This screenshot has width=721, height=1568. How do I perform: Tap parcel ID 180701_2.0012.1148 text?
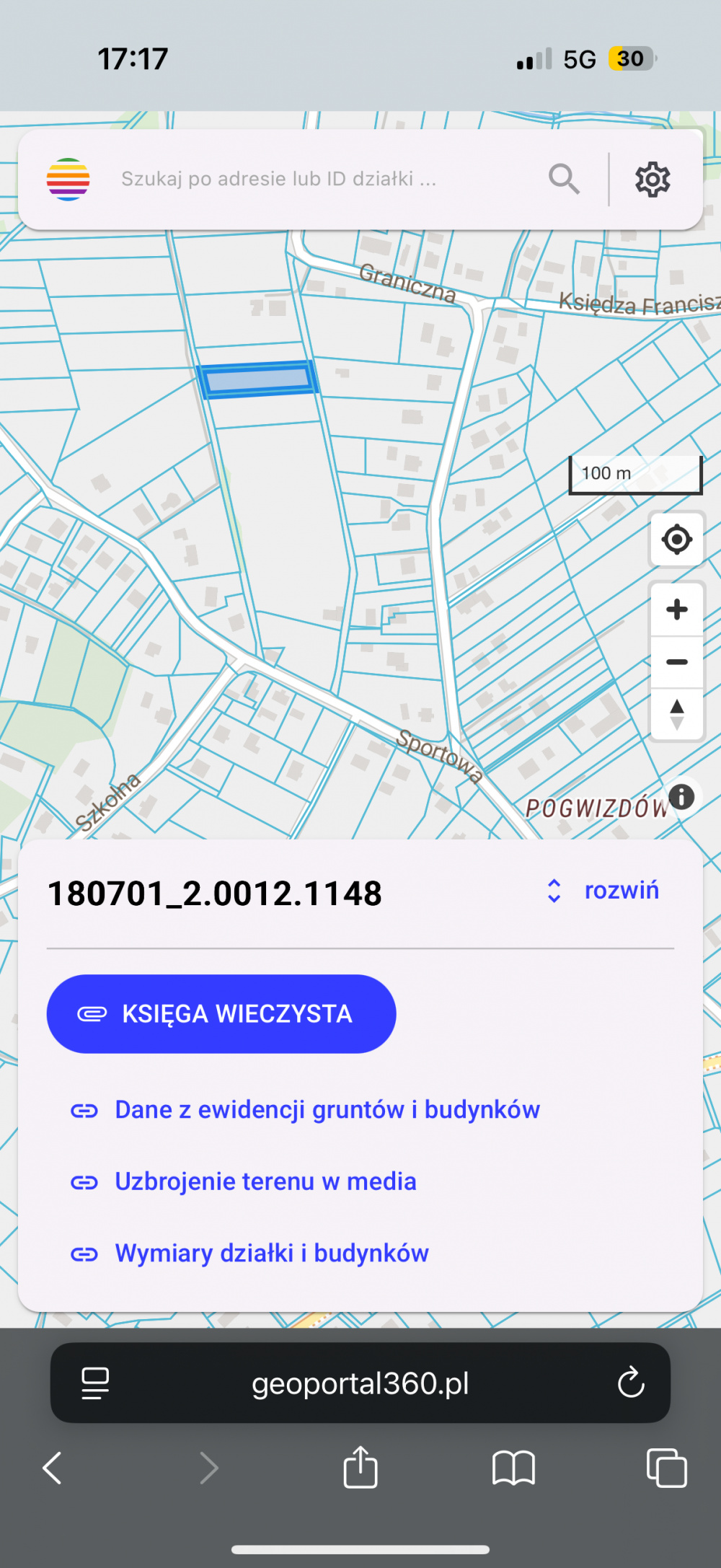pyautogui.click(x=214, y=894)
